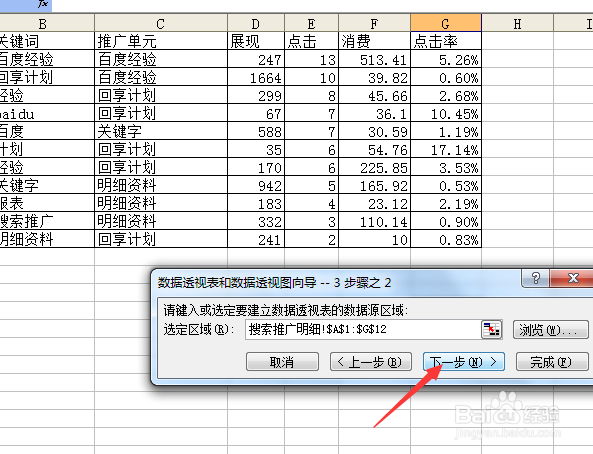Click cell with value 0.53%
This screenshot has width=593, height=454.
pos(446,185)
